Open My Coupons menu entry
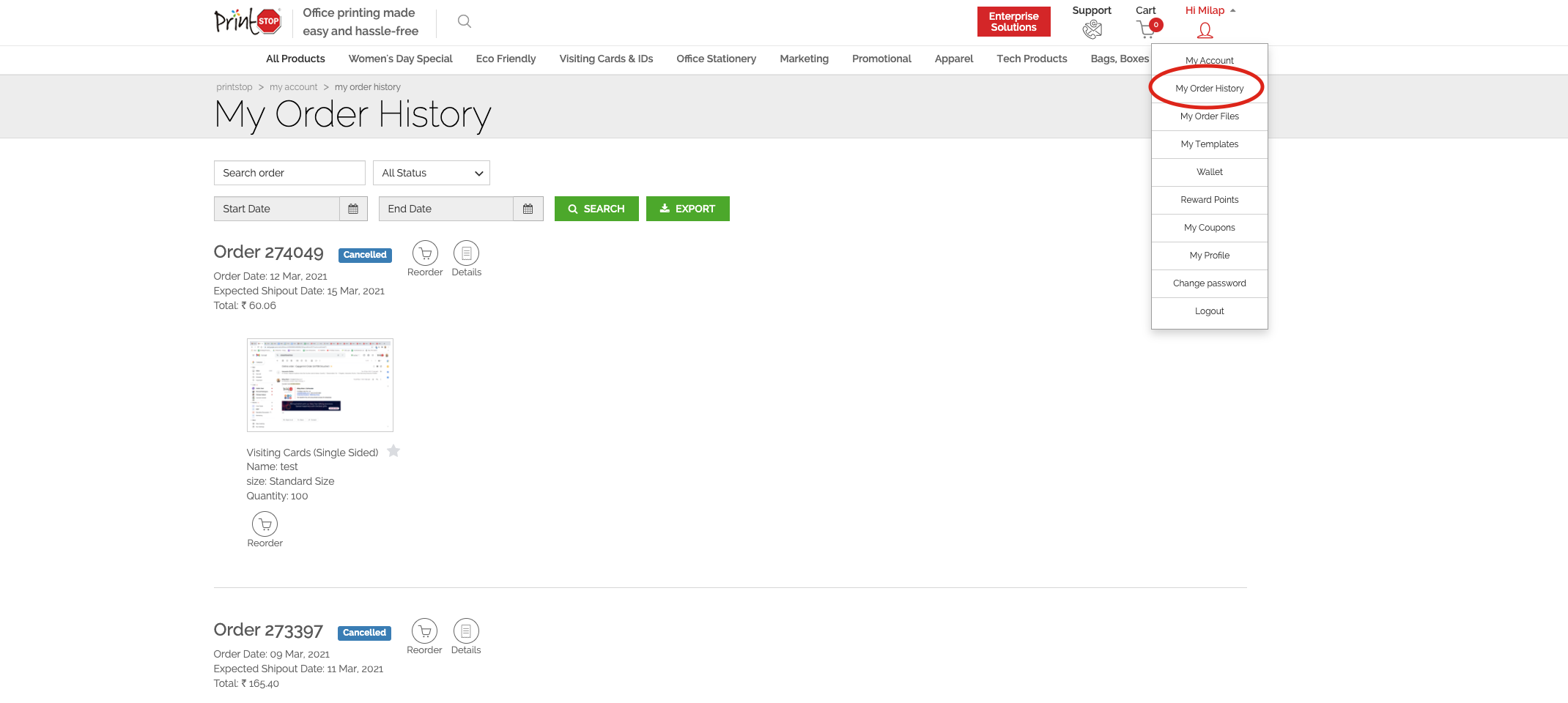Image resolution: width=1568 pixels, height=703 pixels. coord(1210,228)
